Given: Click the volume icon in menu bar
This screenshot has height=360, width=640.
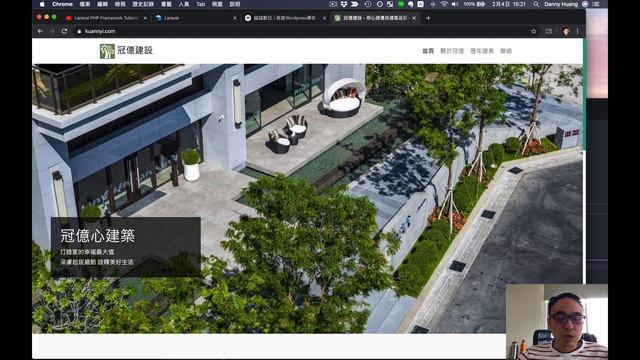Looking at the screenshot, I should point(455,4).
